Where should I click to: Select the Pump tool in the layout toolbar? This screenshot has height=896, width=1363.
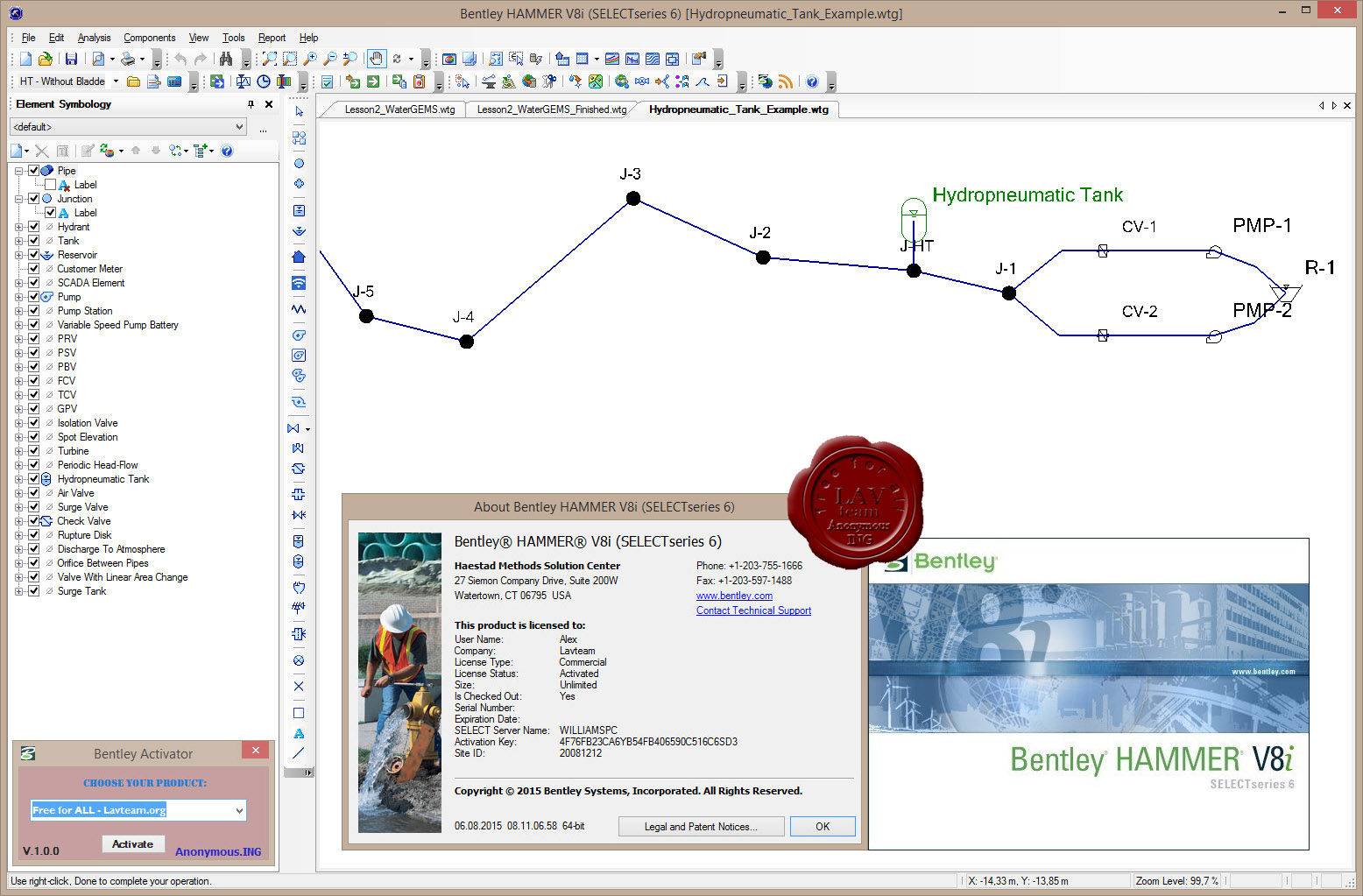coord(299,335)
